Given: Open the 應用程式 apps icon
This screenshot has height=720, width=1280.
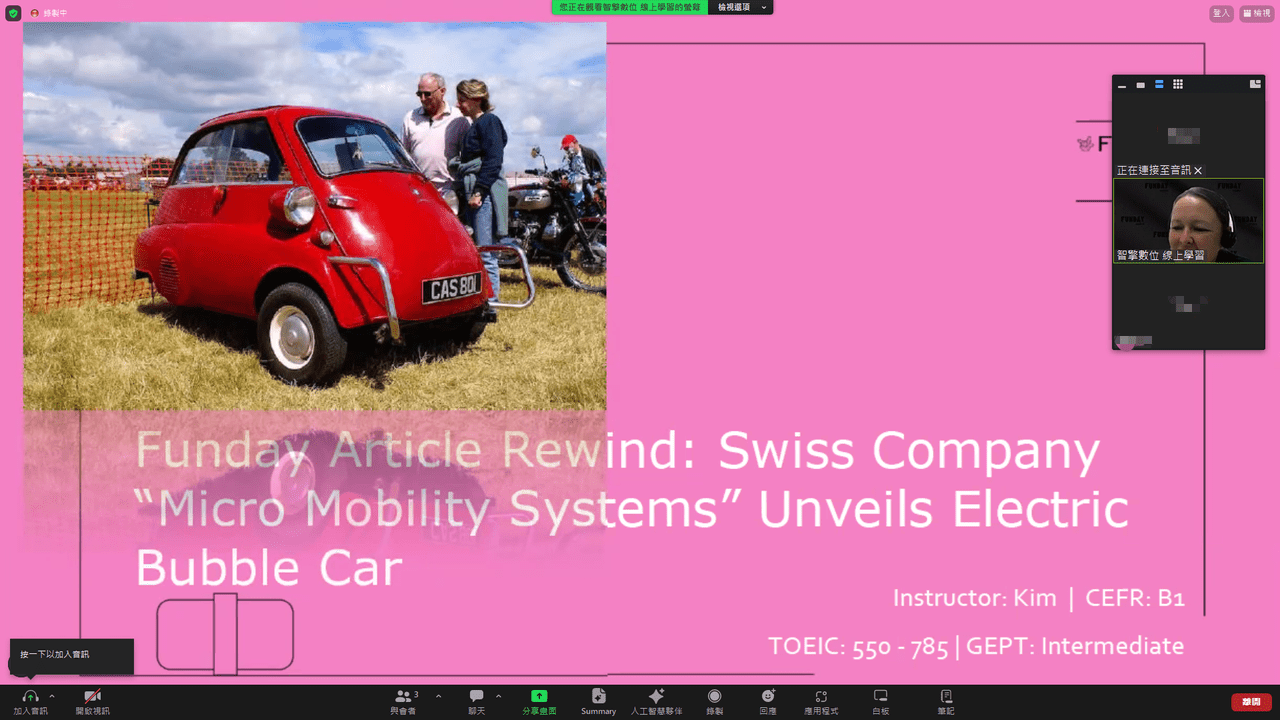Looking at the screenshot, I should pyautogui.click(x=821, y=701).
